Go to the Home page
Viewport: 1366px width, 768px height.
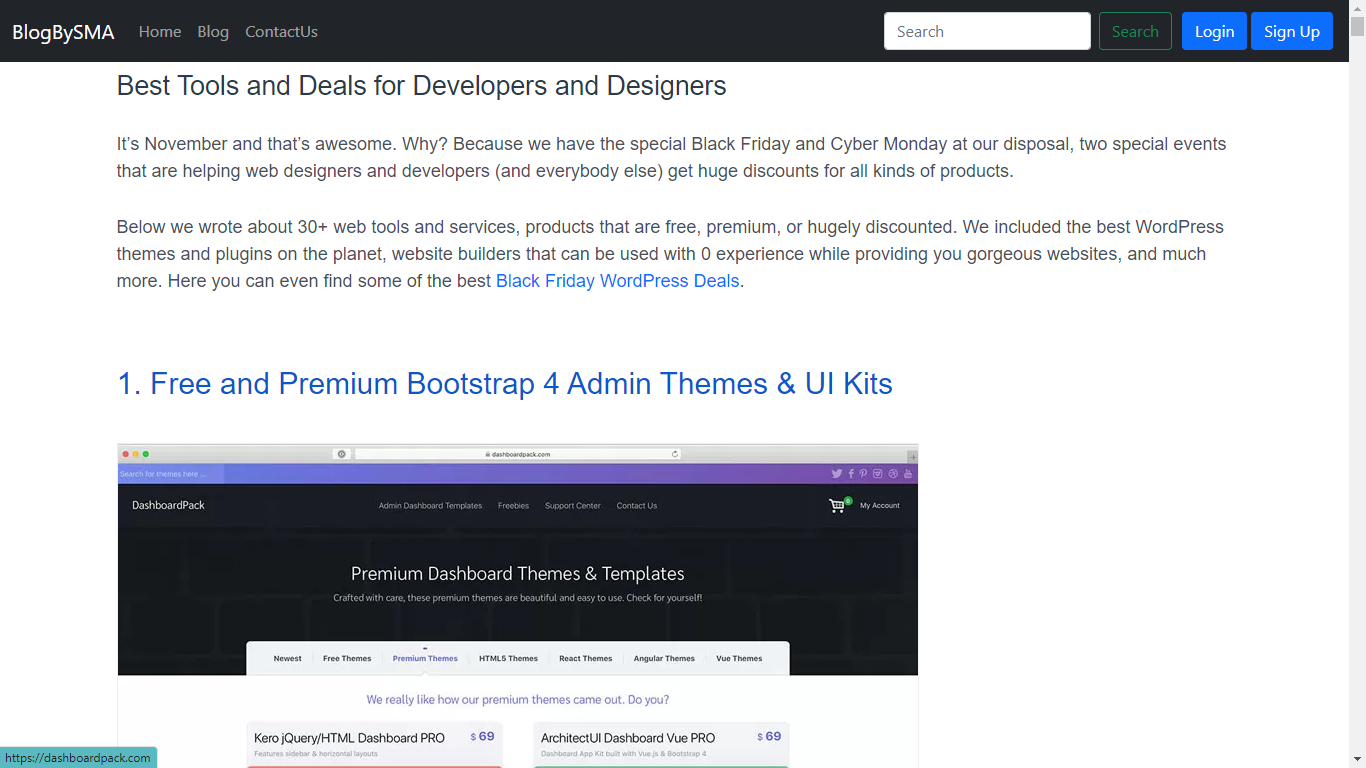pos(160,32)
